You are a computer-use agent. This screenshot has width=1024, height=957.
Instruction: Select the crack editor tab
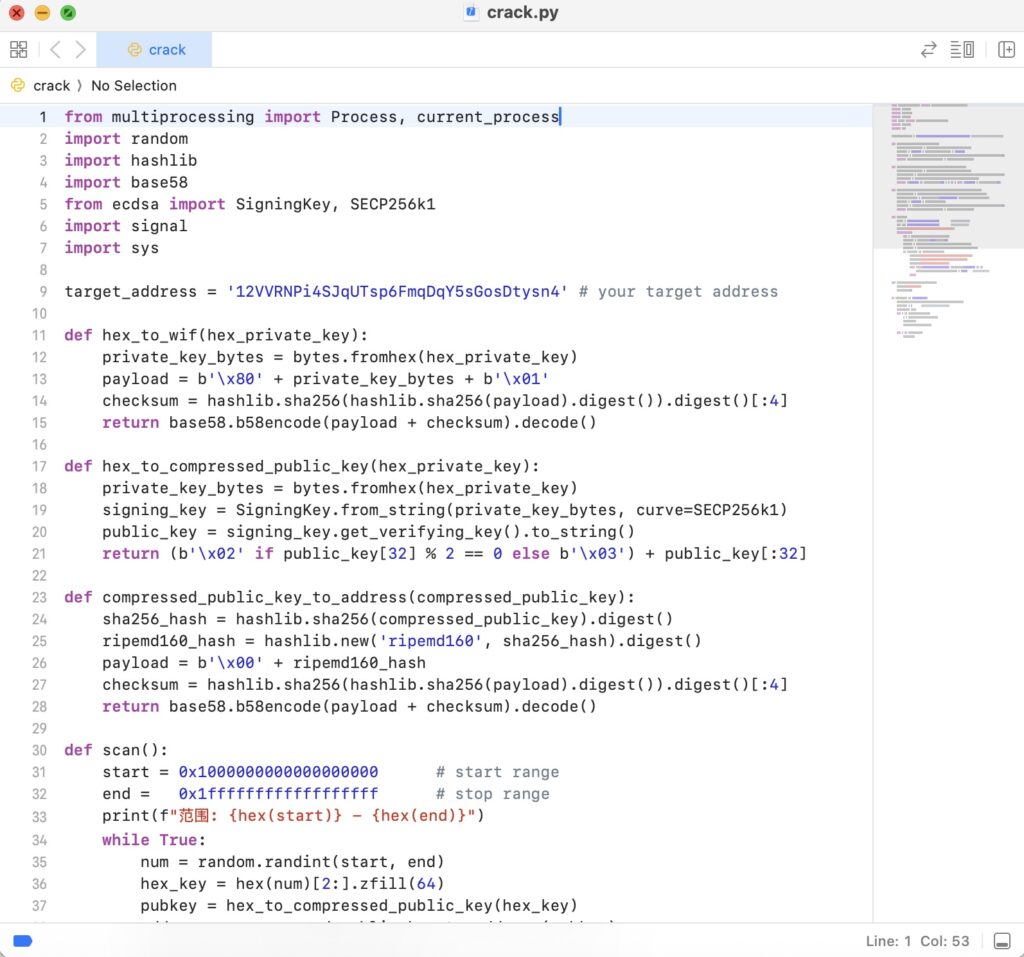point(154,50)
